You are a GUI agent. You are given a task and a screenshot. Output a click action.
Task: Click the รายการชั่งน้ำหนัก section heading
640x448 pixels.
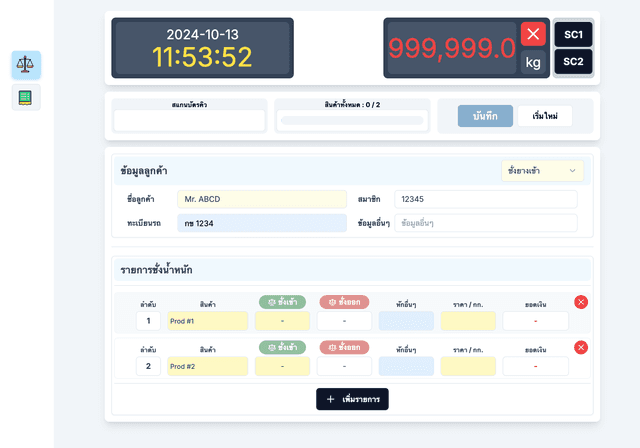(x=156, y=270)
